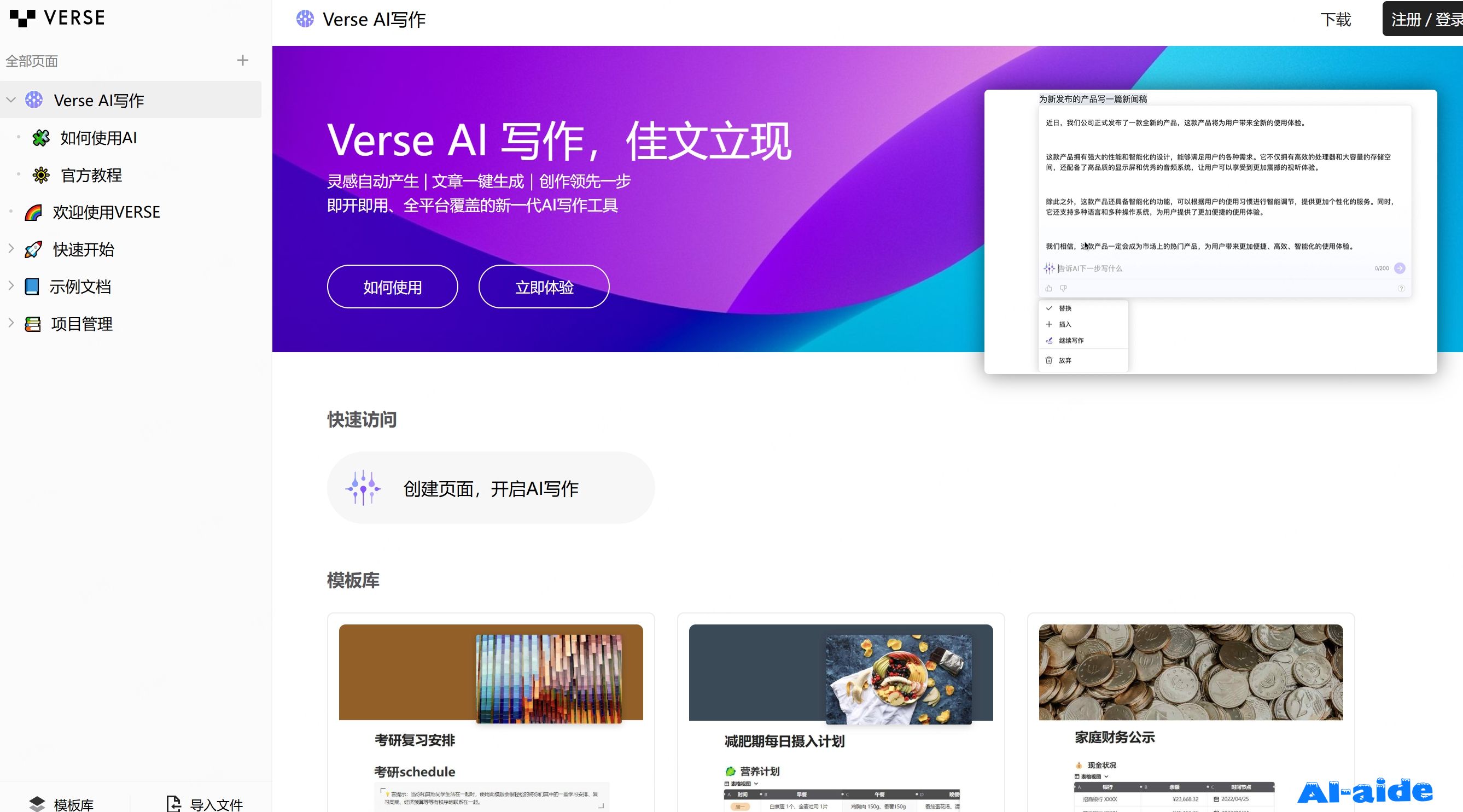Click the VERSE logo icon
The image size is (1463, 812).
23,18
